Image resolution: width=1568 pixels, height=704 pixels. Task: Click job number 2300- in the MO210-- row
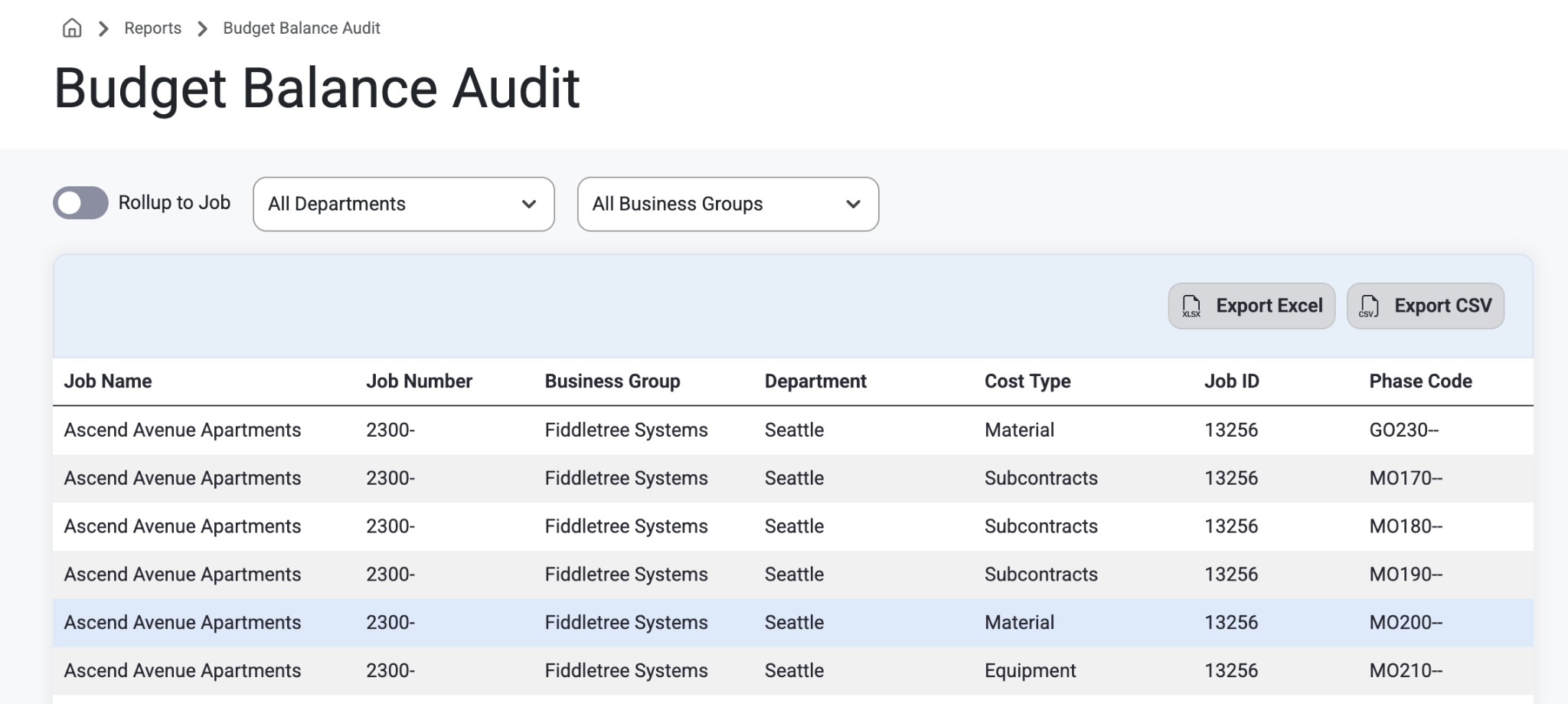(390, 671)
